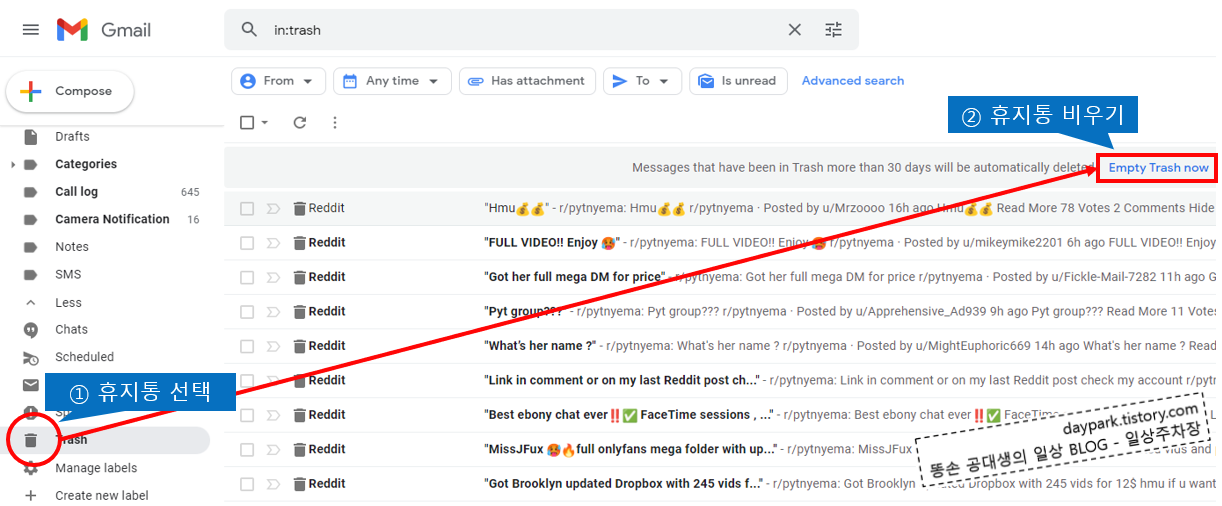Image resolution: width=1222 pixels, height=506 pixels.
Task: Open search options filter icon
Action: (x=834, y=30)
